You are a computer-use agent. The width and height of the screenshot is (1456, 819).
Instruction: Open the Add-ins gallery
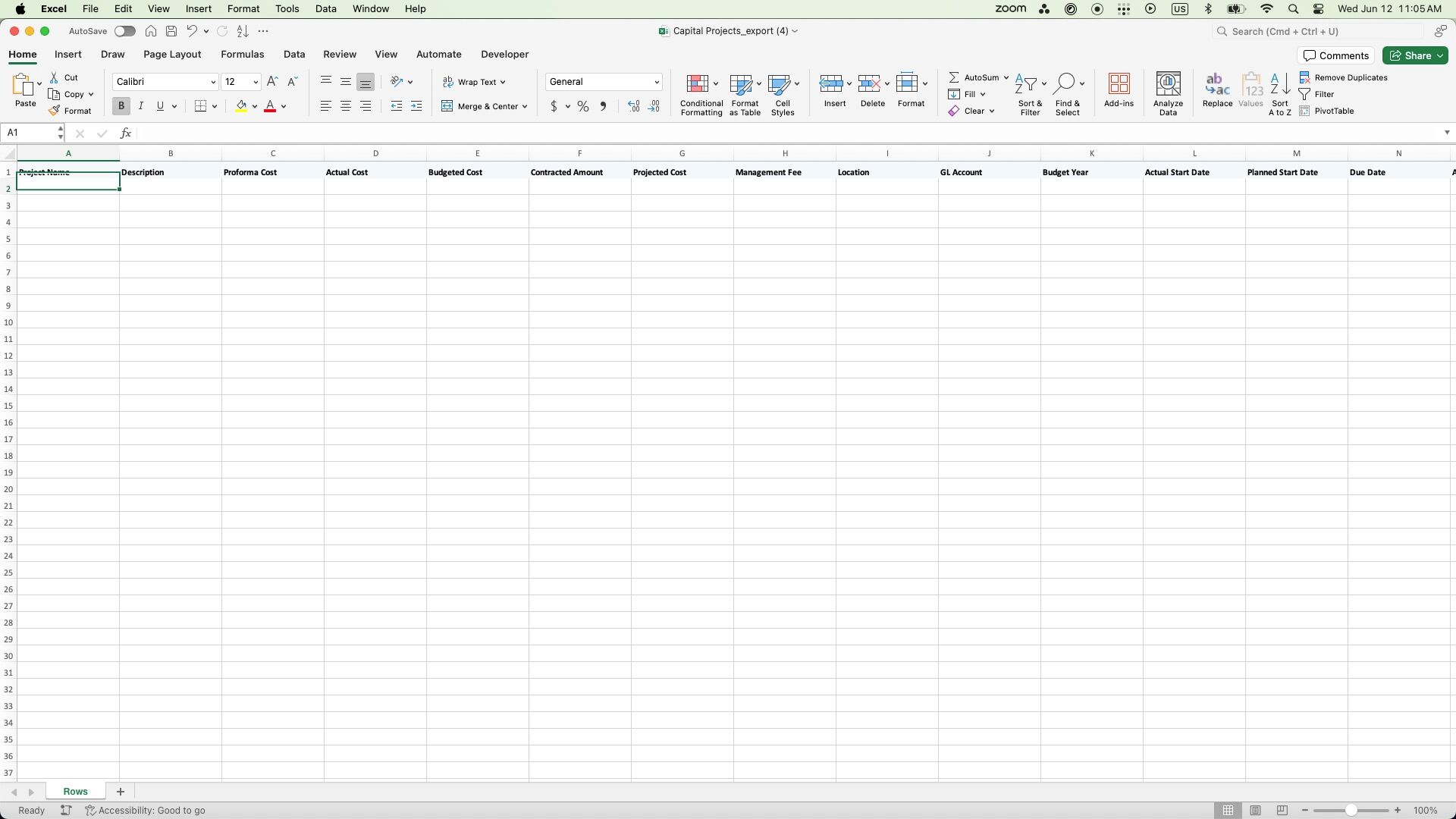(1119, 83)
